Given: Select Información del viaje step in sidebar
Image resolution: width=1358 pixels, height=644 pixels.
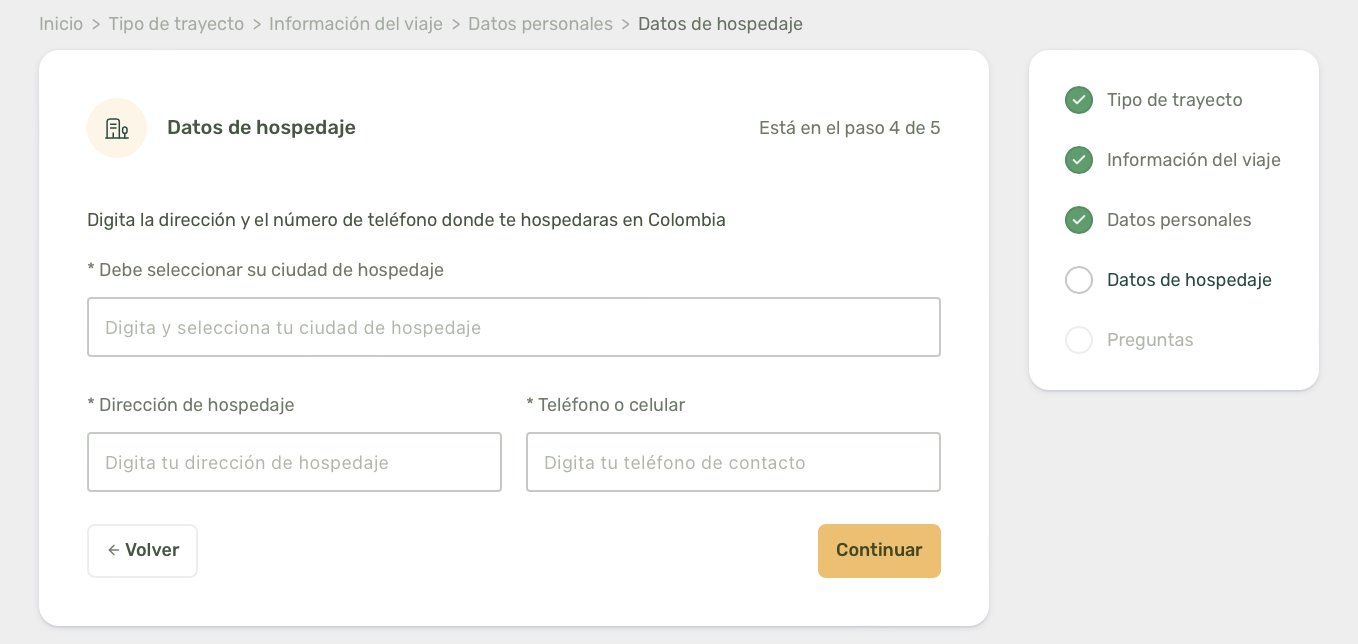Looking at the screenshot, I should tap(1193, 160).
